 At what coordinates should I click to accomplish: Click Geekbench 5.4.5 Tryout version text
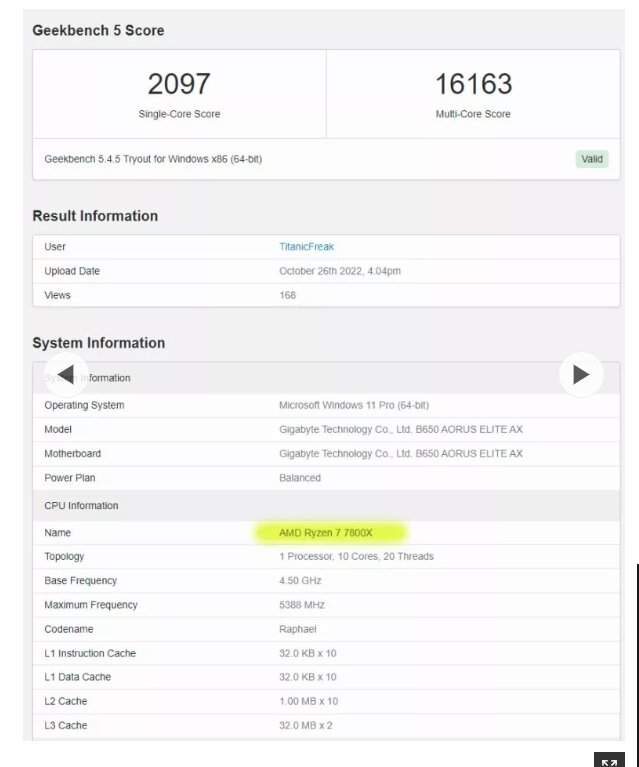click(x=153, y=159)
